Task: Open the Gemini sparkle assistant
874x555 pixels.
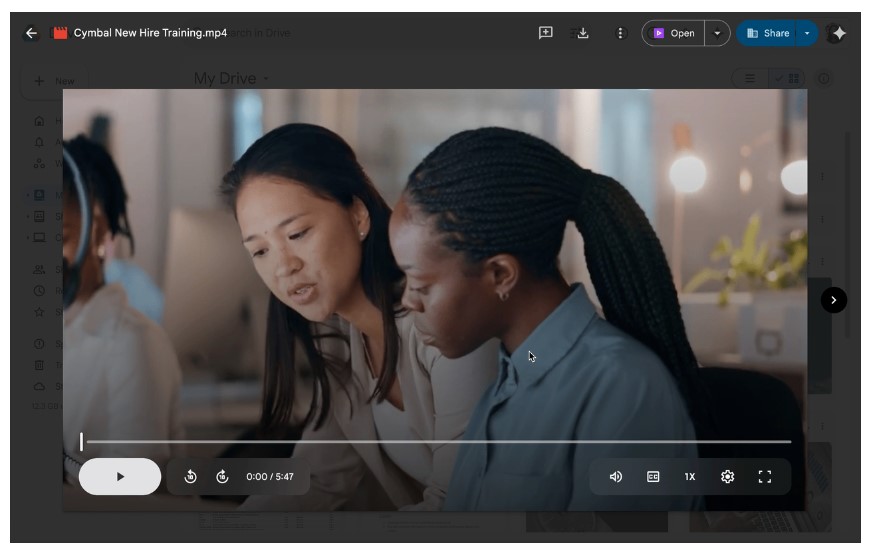Action: pos(838,33)
